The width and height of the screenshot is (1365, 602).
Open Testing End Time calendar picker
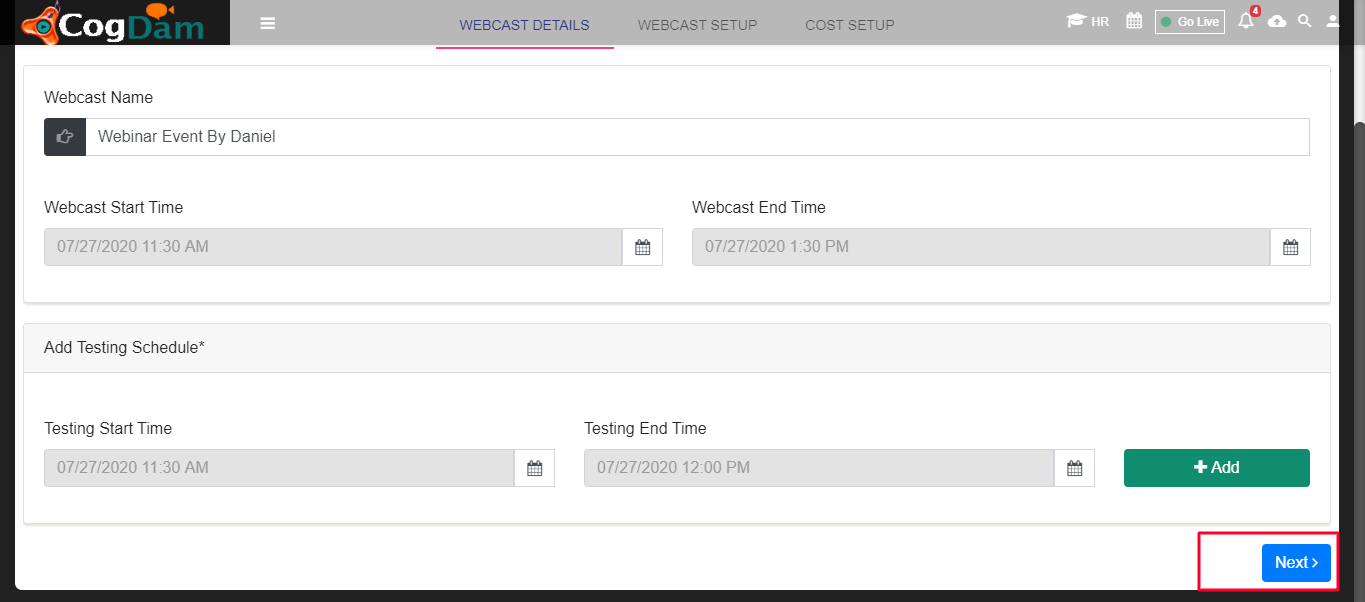click(1075, 468)
